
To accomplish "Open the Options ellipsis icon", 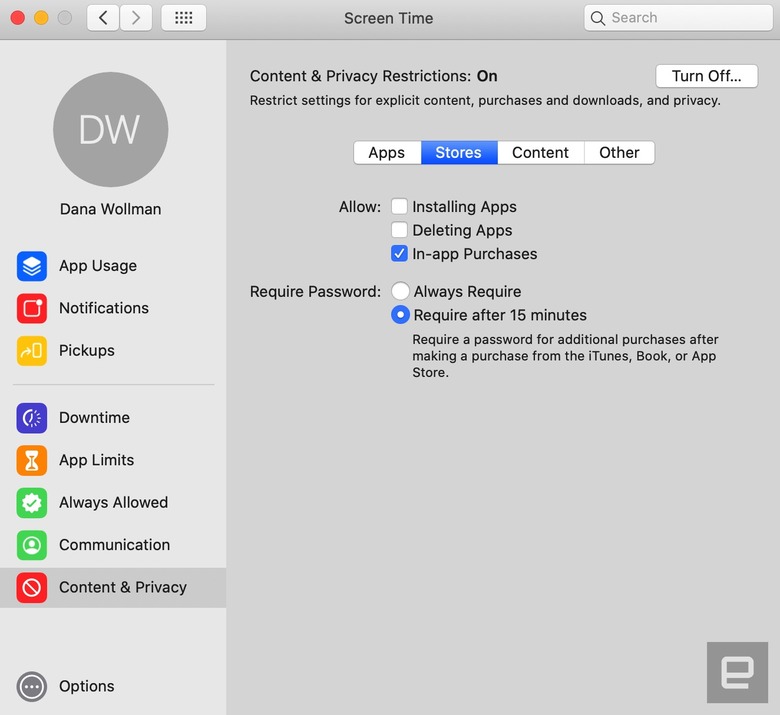I will pos(32,687).
